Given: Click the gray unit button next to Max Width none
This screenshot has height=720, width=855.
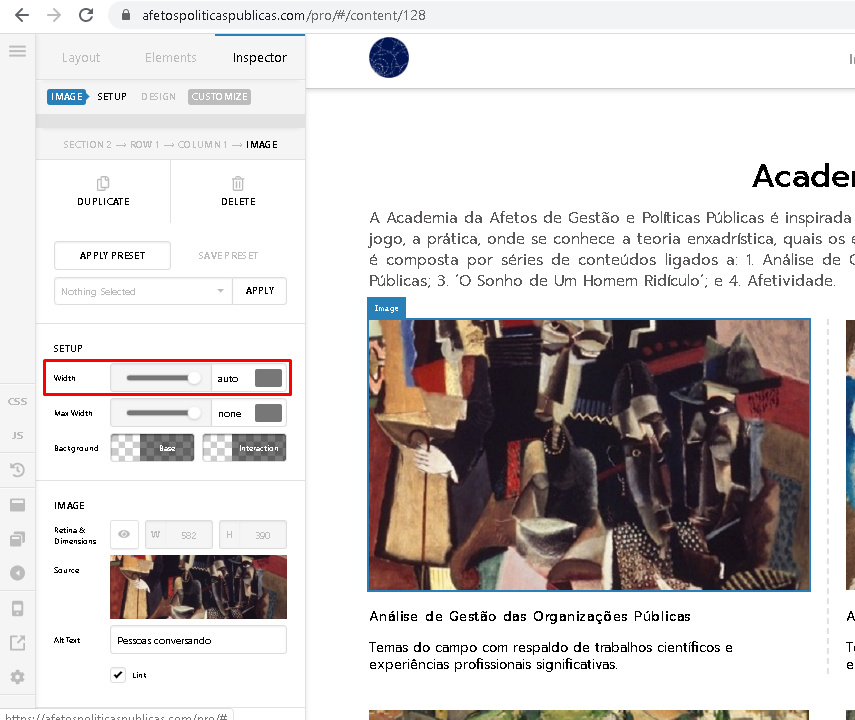Looking at the screenshot, I should tap(268, 413).
